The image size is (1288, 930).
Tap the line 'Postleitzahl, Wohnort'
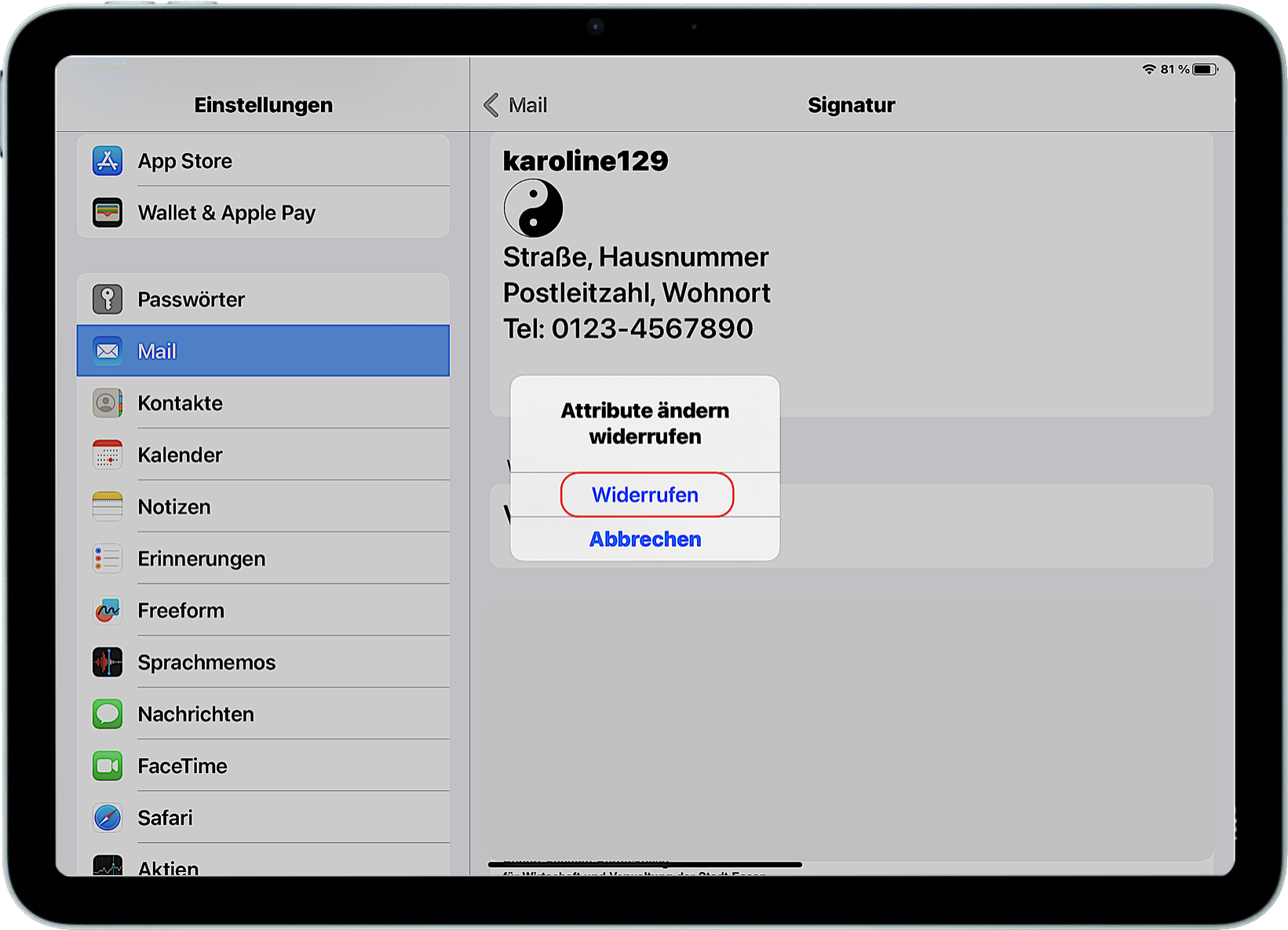click(x=637, y=293)
